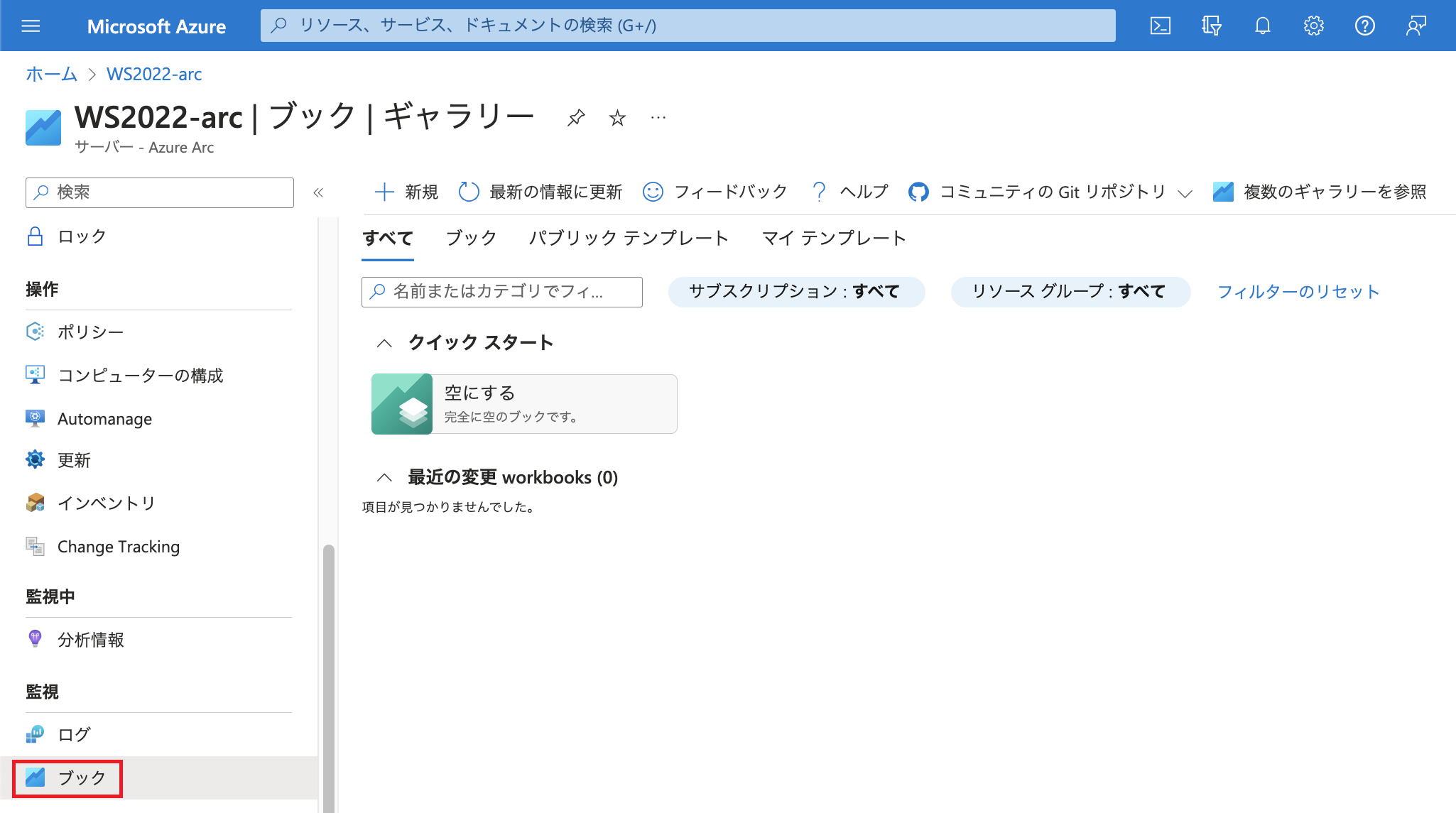The height and width of the screenshot is (813, 1456).
Task: Refresh using 最新の情報に更新
Action: tap(540, 192)
